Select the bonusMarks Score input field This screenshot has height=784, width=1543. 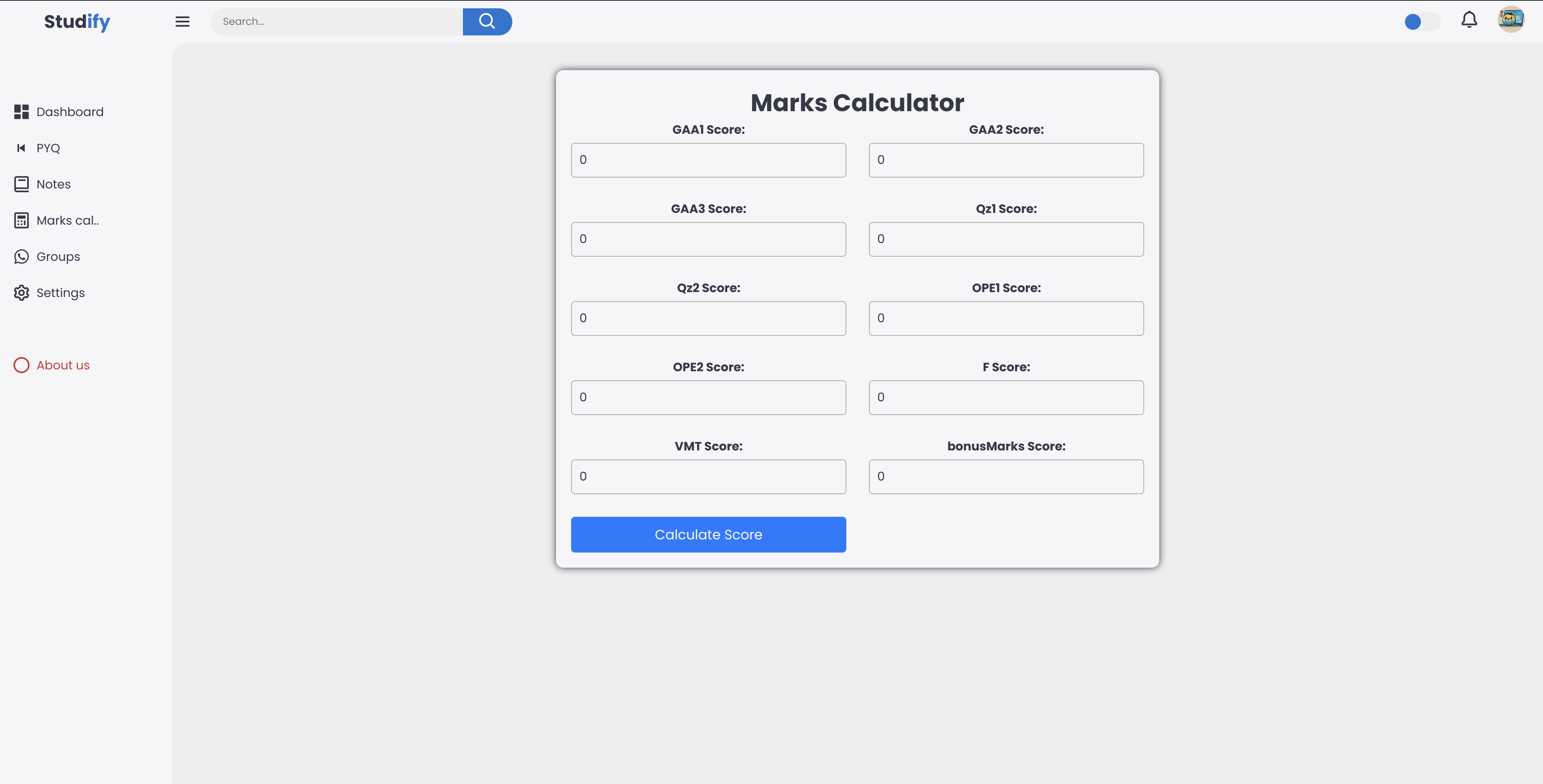(x=1006, y=477)
